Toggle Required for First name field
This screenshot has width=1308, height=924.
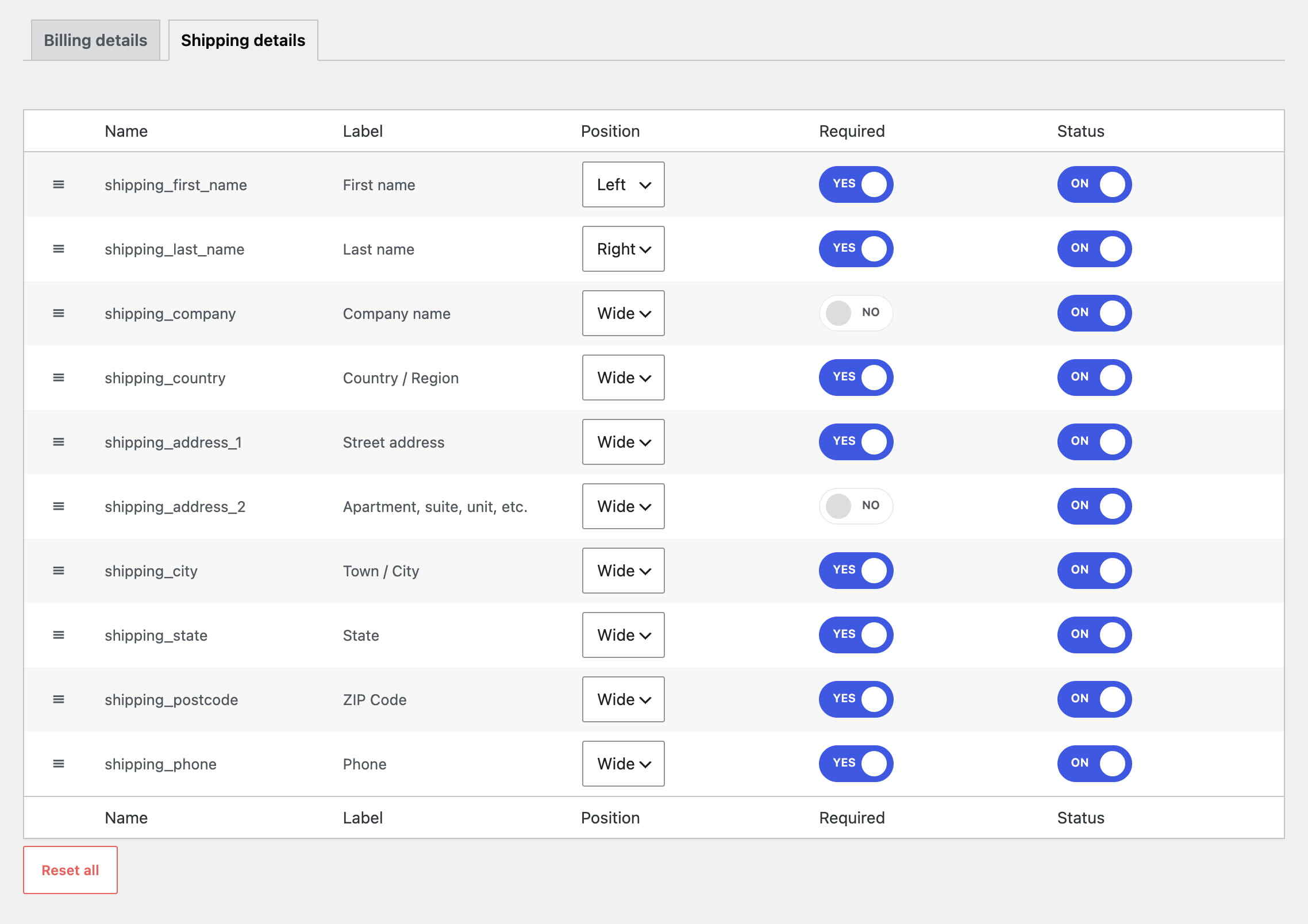coord(856,184)
